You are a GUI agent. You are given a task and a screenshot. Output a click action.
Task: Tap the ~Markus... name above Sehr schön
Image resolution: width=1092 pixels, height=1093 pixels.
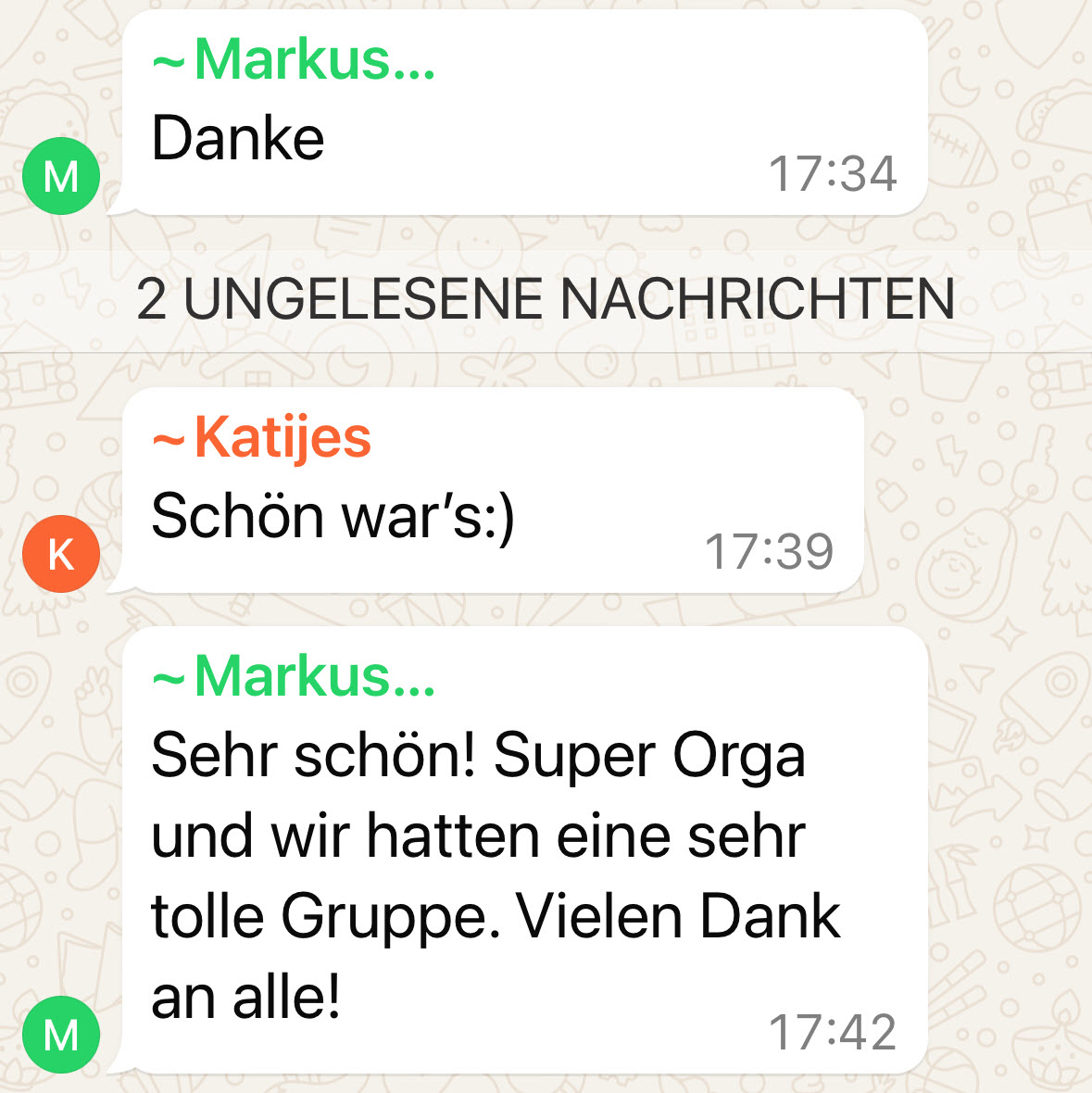[x=294, y=675]
